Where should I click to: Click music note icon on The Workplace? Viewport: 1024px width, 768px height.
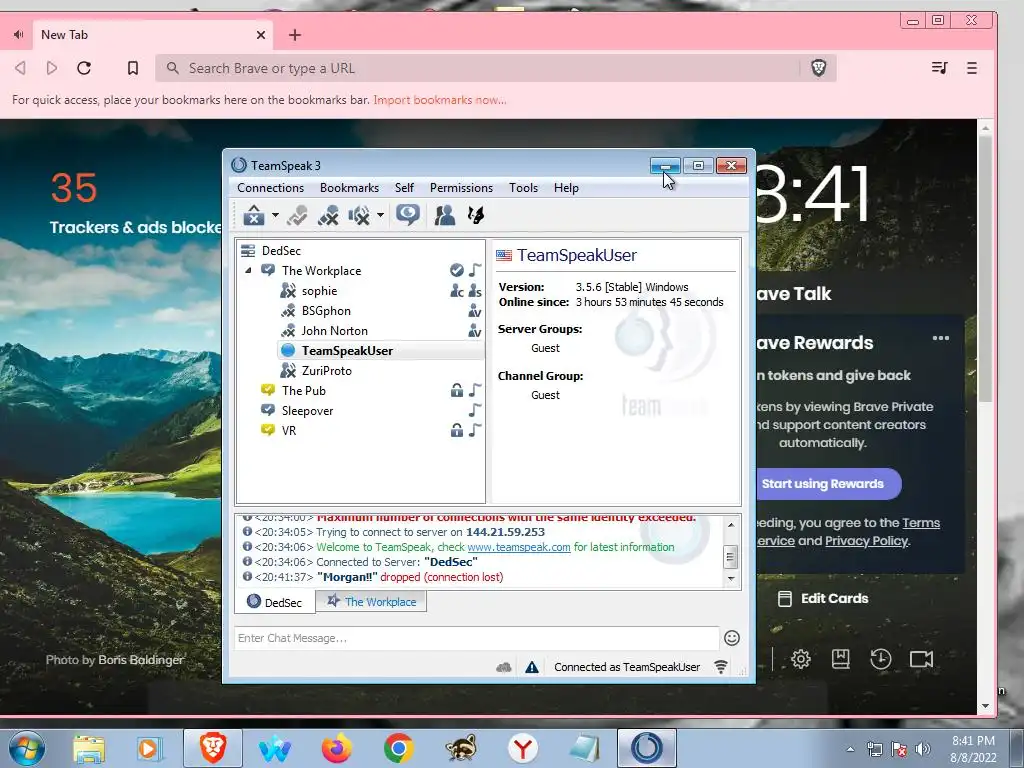pos(475,270)
